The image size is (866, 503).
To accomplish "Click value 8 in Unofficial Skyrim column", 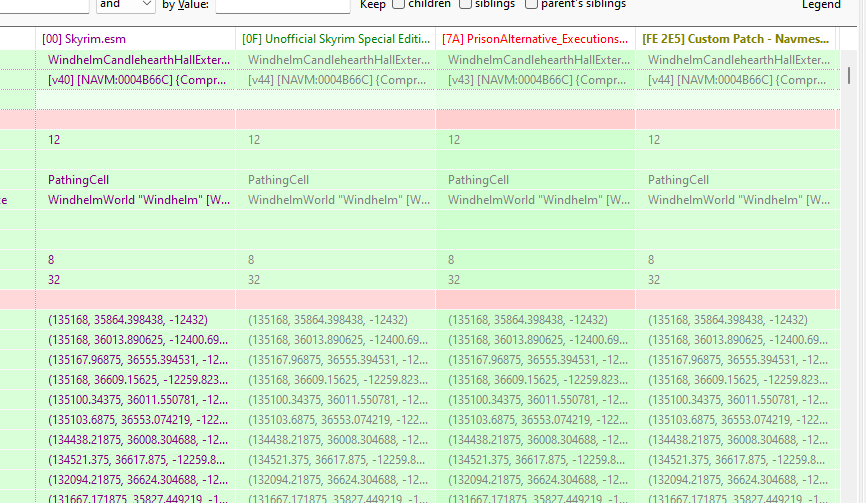I will coord(336,260).
